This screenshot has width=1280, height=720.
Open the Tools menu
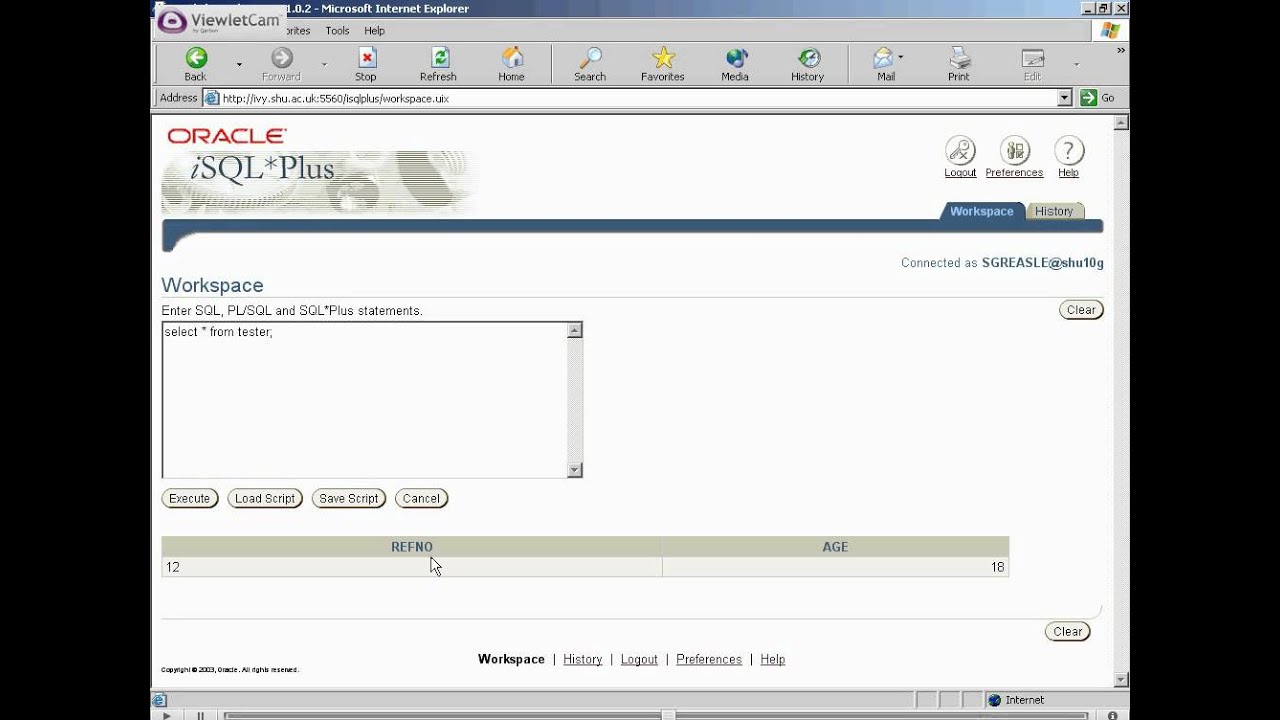click(x=337, y=31)
